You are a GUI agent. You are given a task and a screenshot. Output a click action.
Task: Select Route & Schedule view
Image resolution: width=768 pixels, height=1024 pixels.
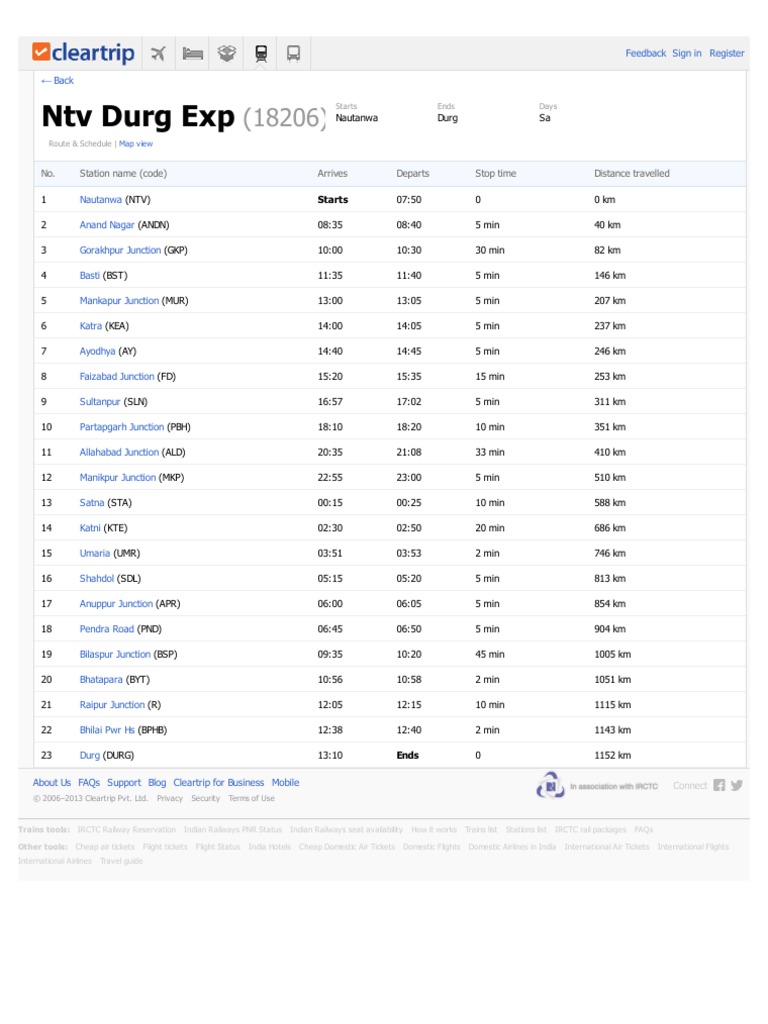point(80,144)
